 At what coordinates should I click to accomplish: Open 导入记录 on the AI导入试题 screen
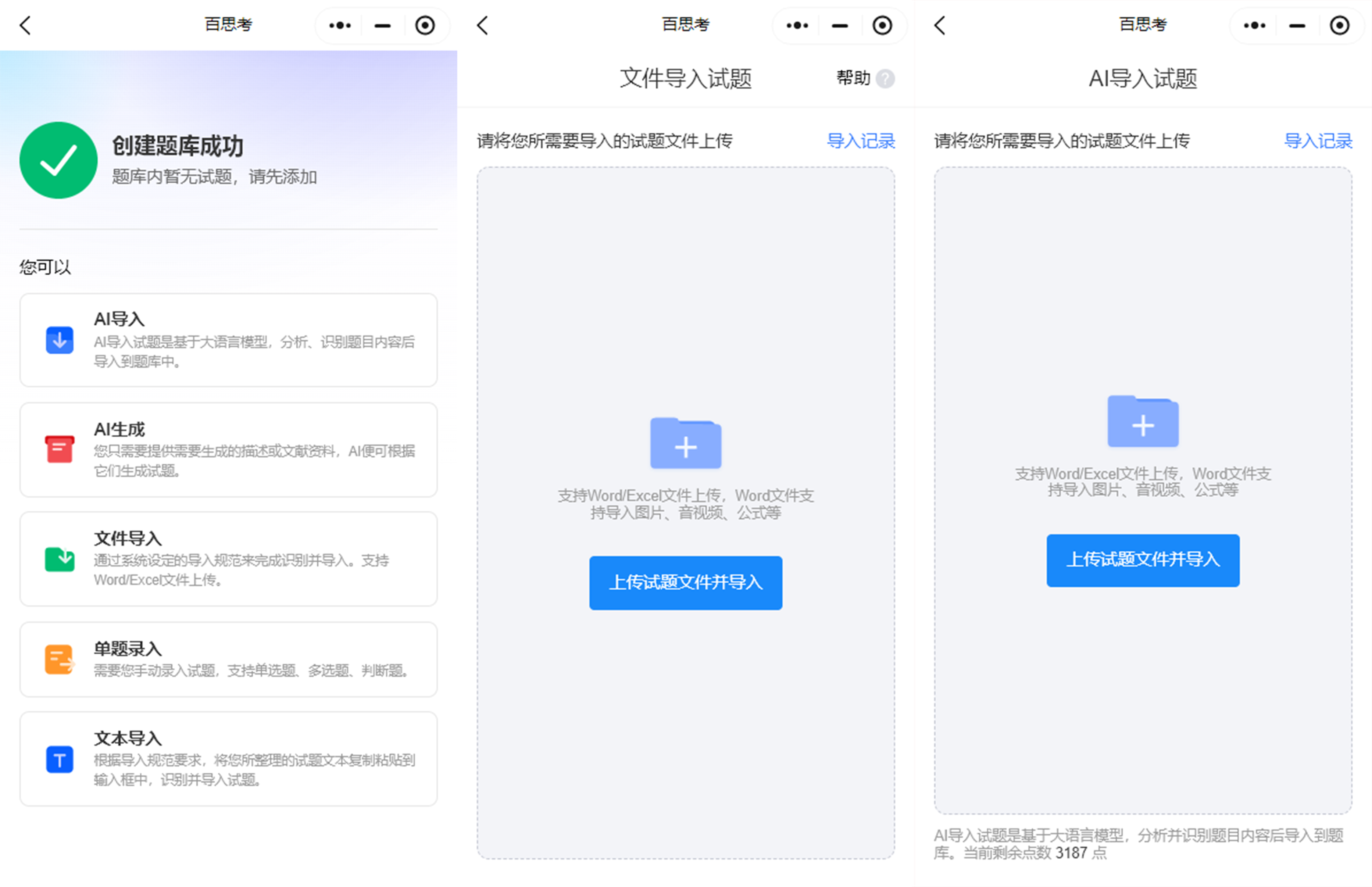[x=1318, y=141]
